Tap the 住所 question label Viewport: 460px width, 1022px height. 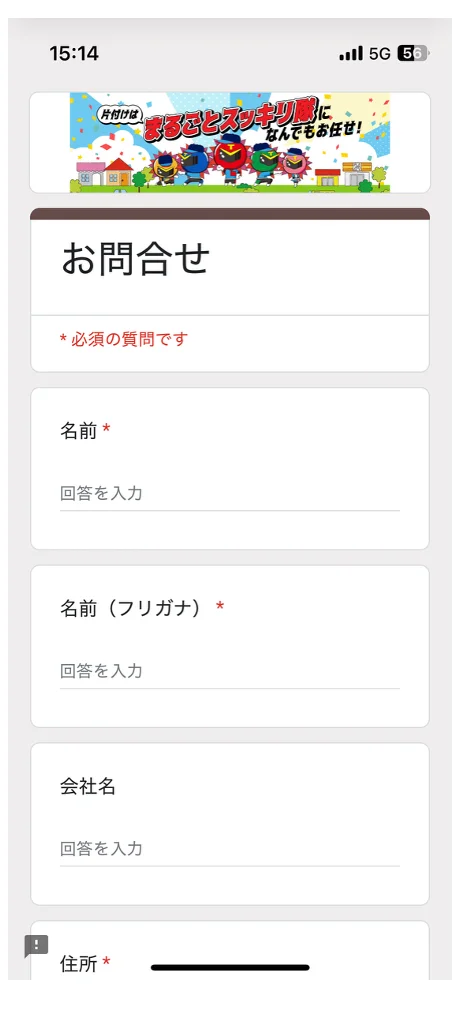tap(78, 963)
